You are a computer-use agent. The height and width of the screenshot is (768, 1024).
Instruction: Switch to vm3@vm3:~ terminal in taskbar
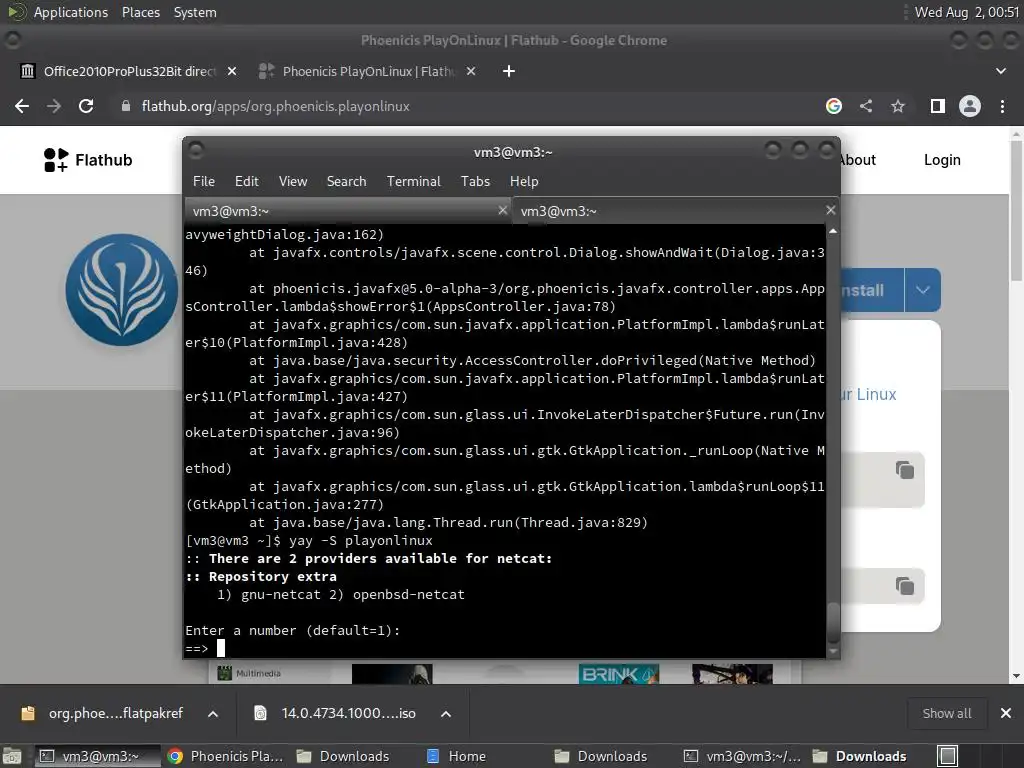click(97, 756)
